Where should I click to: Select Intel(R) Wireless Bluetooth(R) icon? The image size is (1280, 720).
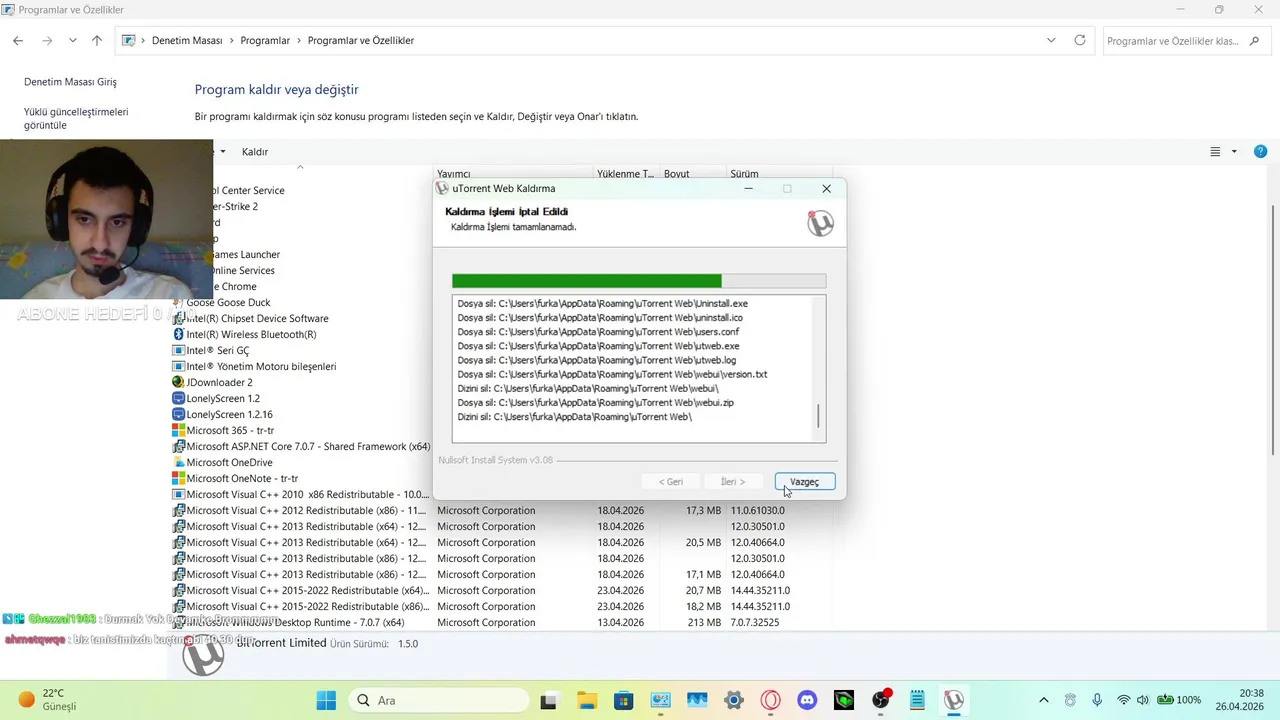coord(178,334)
